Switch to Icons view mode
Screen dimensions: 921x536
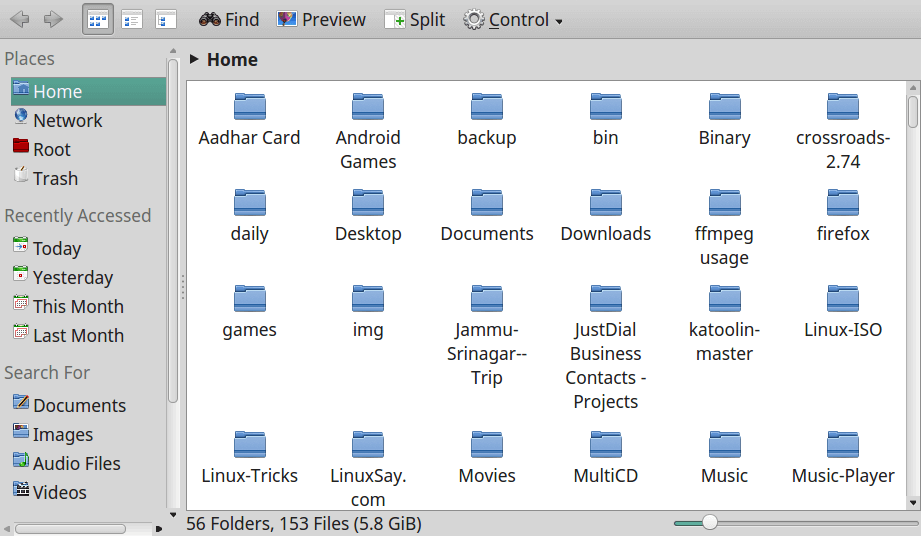[x=98, y=19]
